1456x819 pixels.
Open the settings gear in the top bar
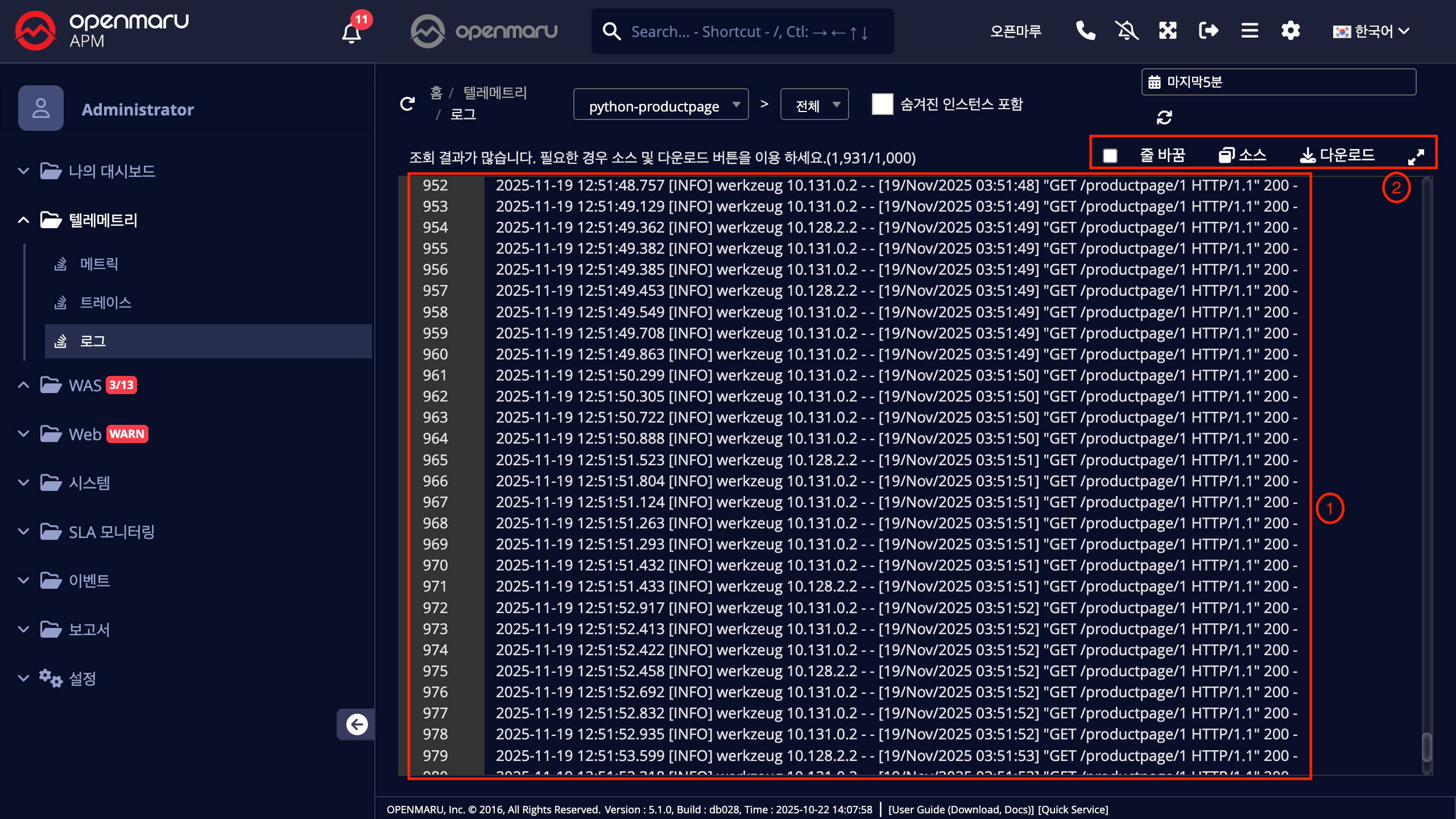pos(1290,31)
